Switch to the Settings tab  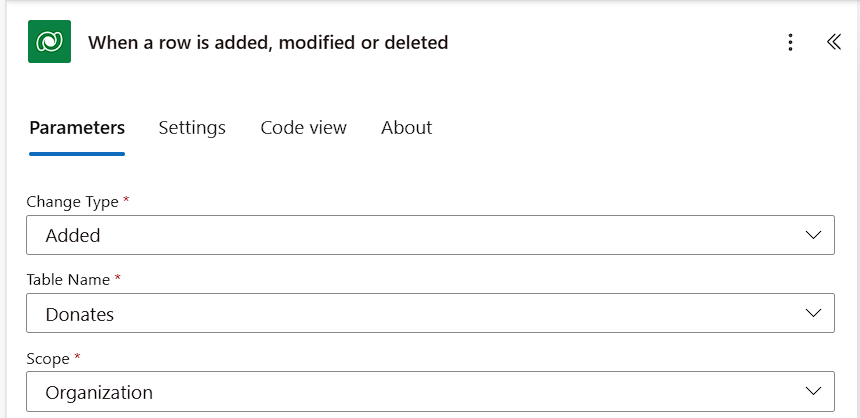point(192,128)
